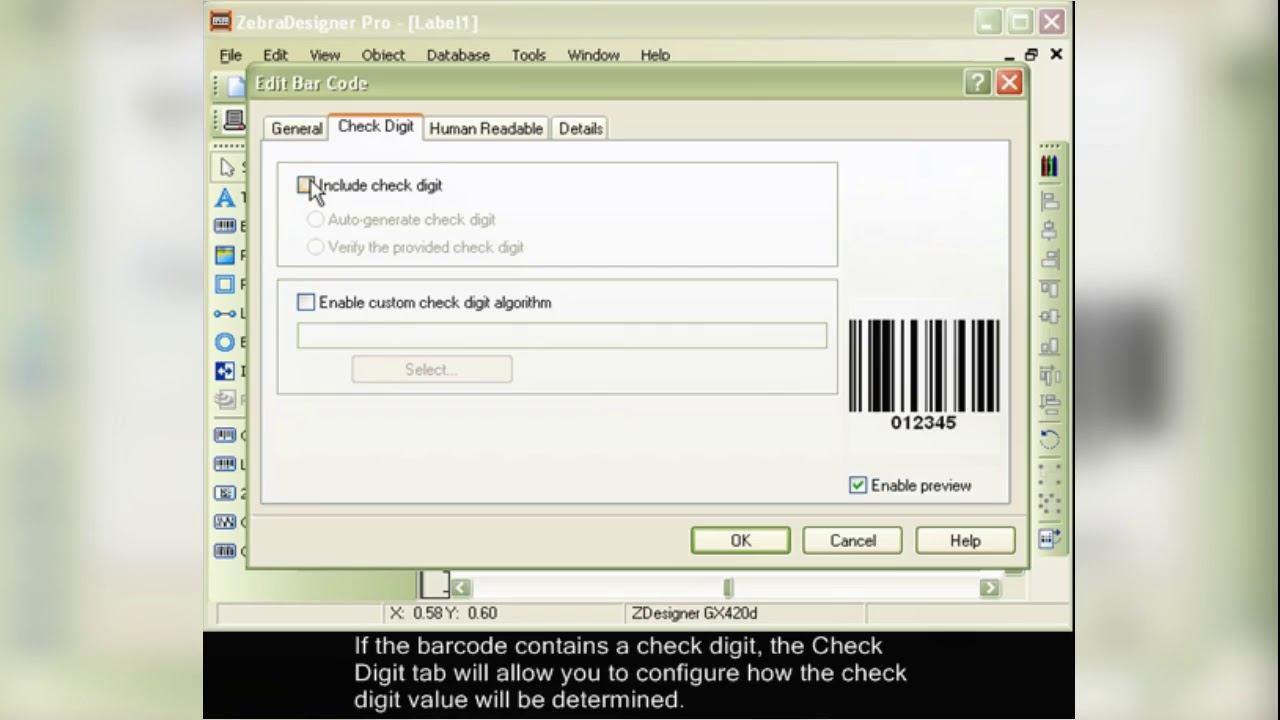Open the Edit menu
1280x720 pixels.
pyautogui.click(x=275, y=55)
